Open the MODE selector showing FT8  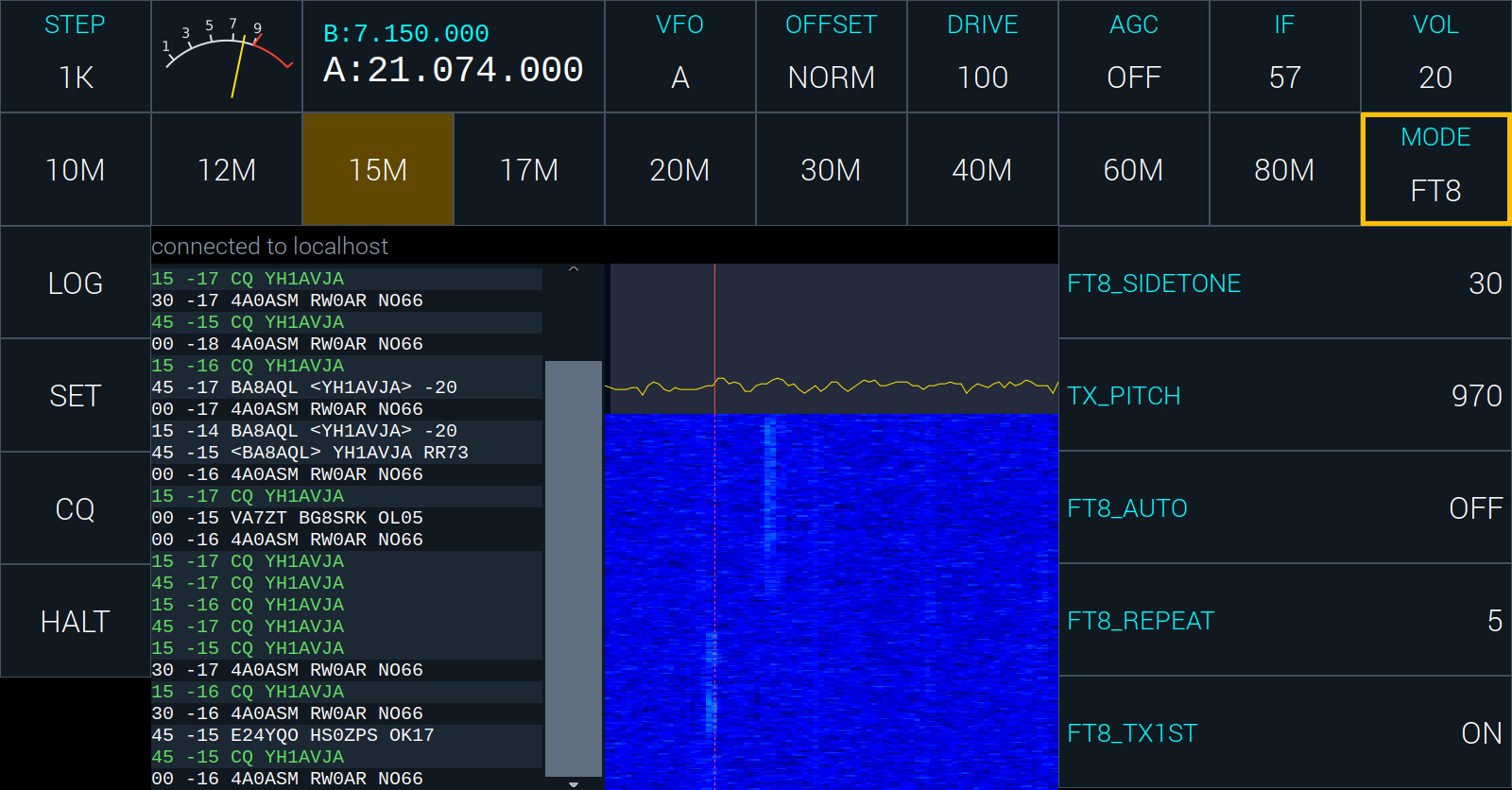(x=1436, y=169)
